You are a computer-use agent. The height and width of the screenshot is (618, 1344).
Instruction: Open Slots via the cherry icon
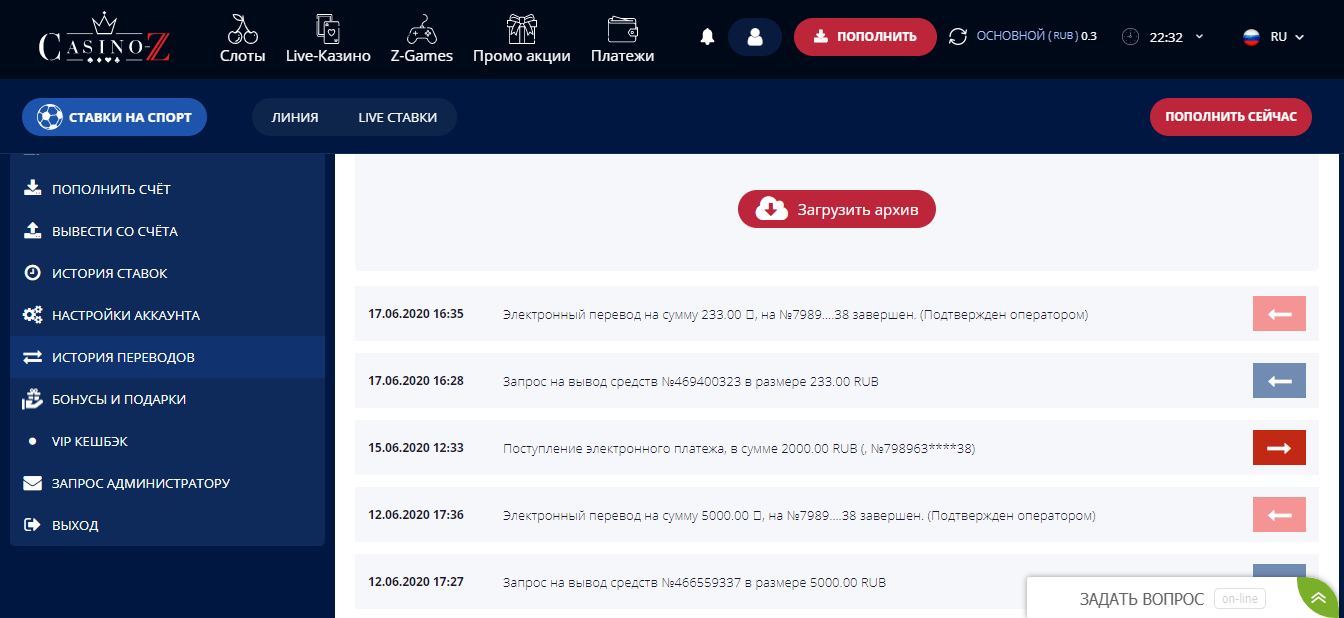242,28
